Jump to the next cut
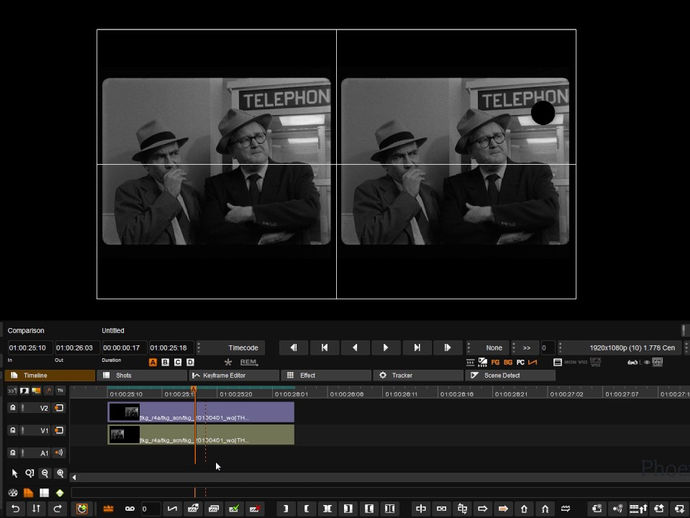Viewport: 690px width, 518px height. tap(417, 348)
